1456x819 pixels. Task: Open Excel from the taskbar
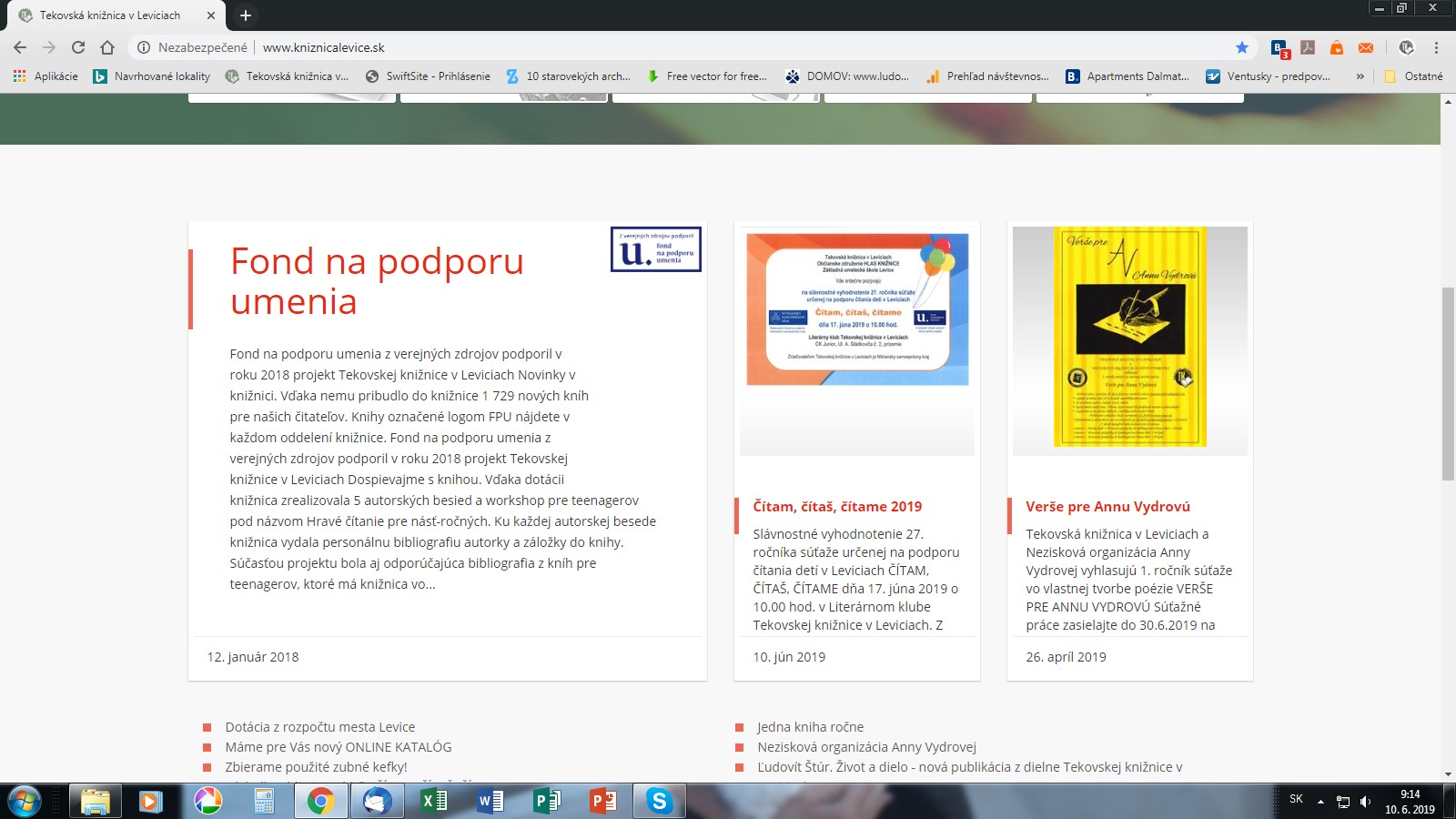point(434,801)
